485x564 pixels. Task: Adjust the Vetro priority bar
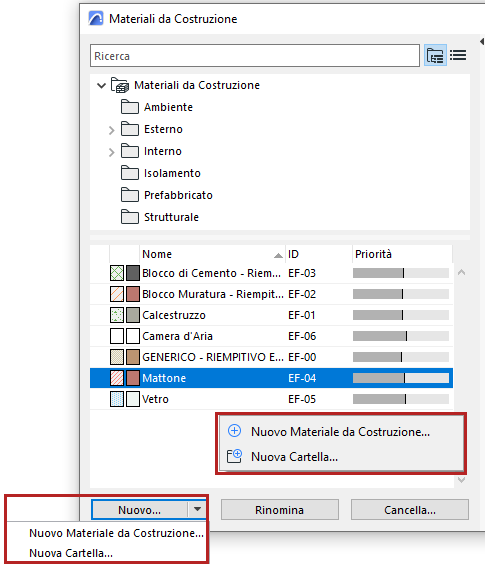pyautogui.click(x=401, y=399)
